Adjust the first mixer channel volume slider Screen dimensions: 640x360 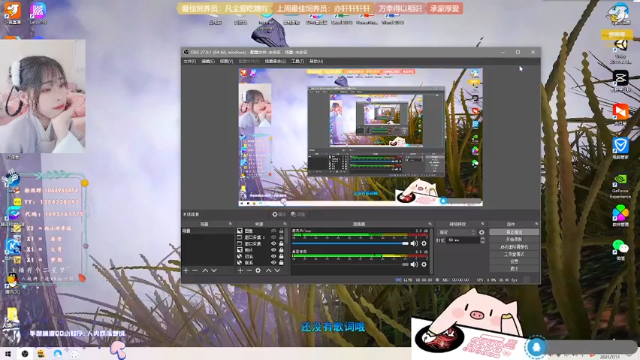(350, 244)
